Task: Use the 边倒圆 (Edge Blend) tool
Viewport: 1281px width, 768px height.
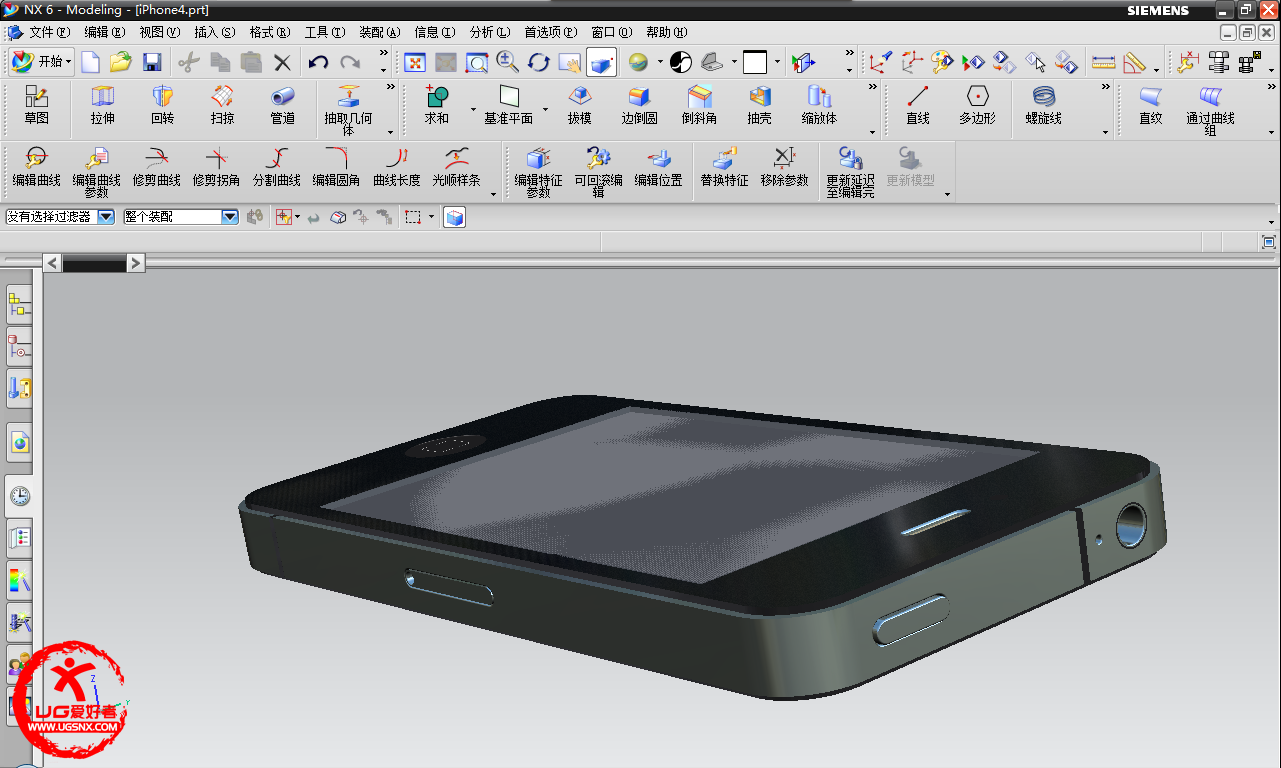Action: 639,105
